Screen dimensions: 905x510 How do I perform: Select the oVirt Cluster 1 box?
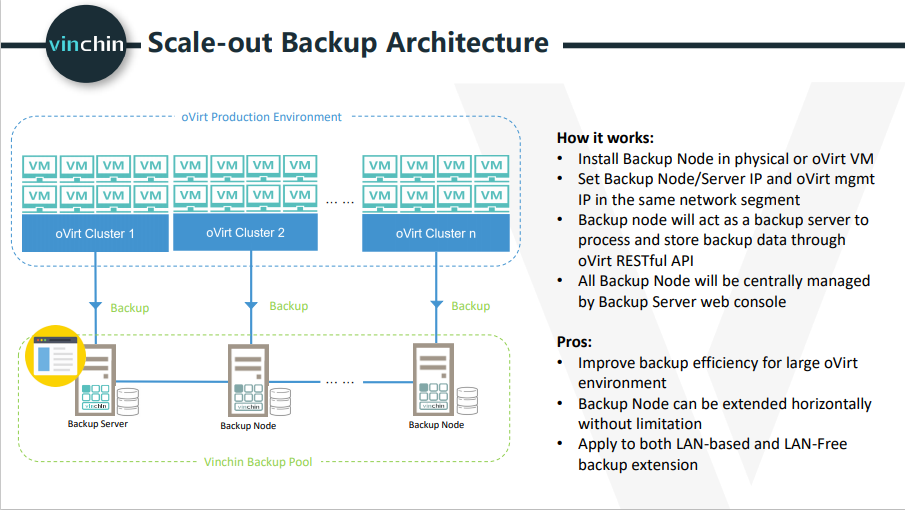[95, 233]
